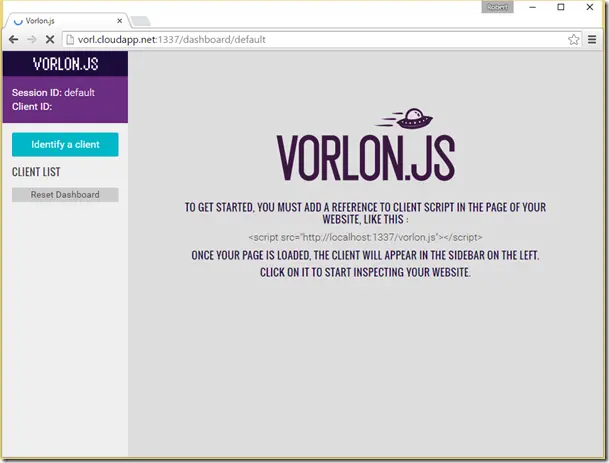Click the Robert user profile badge
The width and height of the screenshot is (609, 463).
tap(497, 7)
